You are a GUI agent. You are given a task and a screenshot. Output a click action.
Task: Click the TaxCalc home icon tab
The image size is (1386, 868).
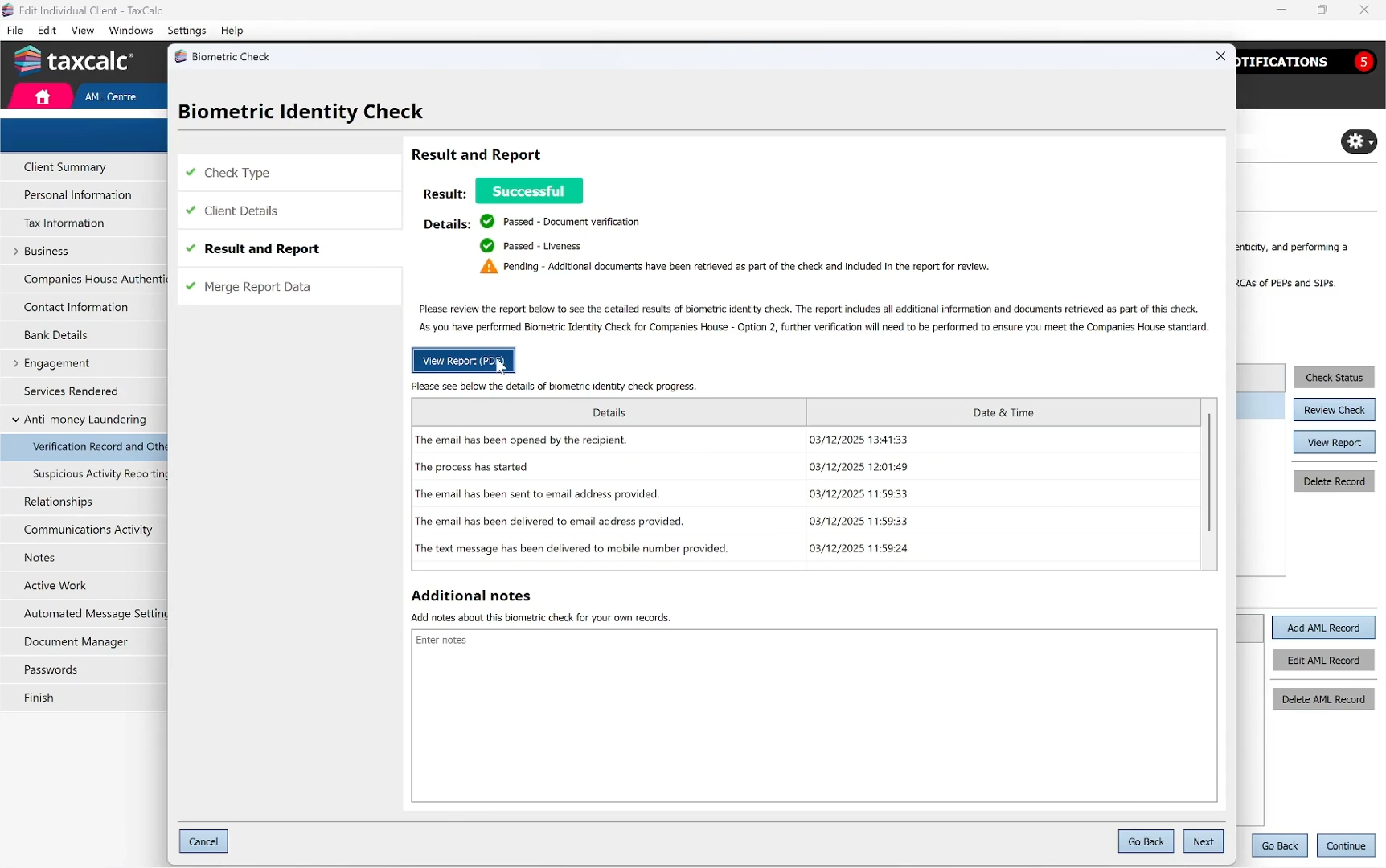click(42, 96)
